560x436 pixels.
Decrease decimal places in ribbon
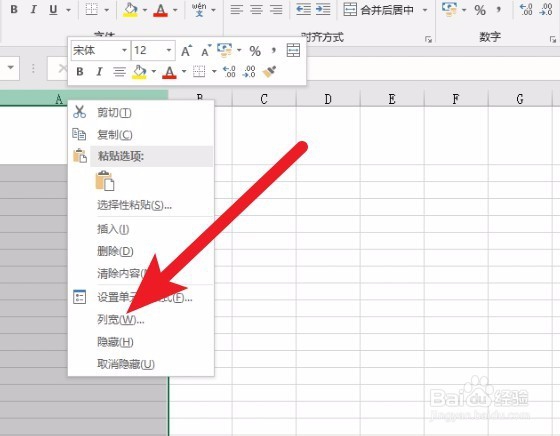tap(546, 9)
